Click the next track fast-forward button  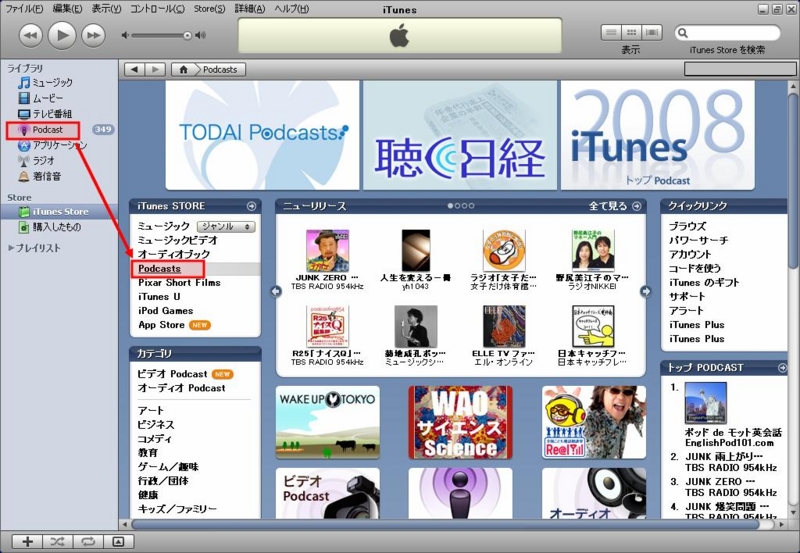93,35
